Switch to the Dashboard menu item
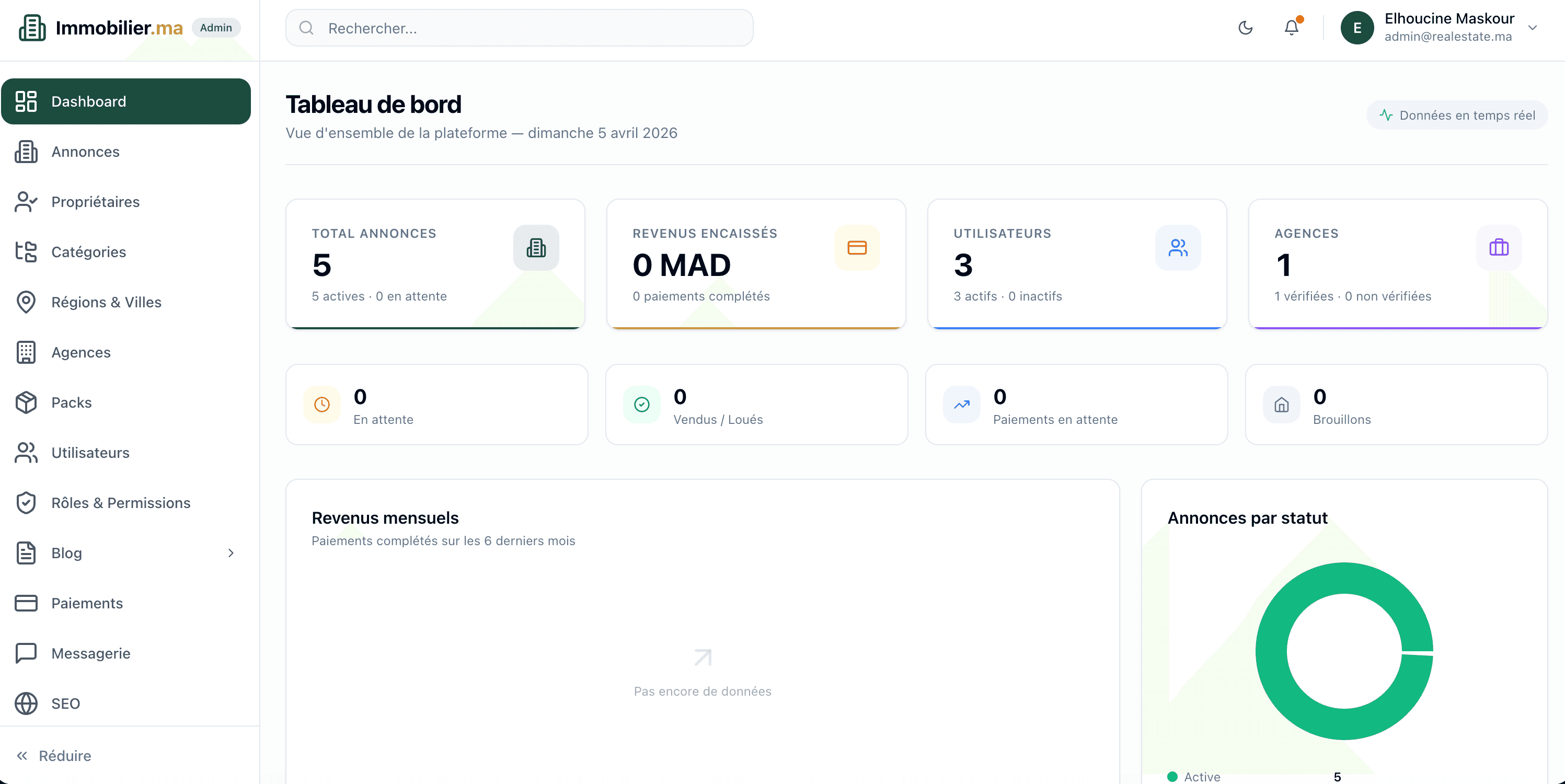 [x=88, y=101]
